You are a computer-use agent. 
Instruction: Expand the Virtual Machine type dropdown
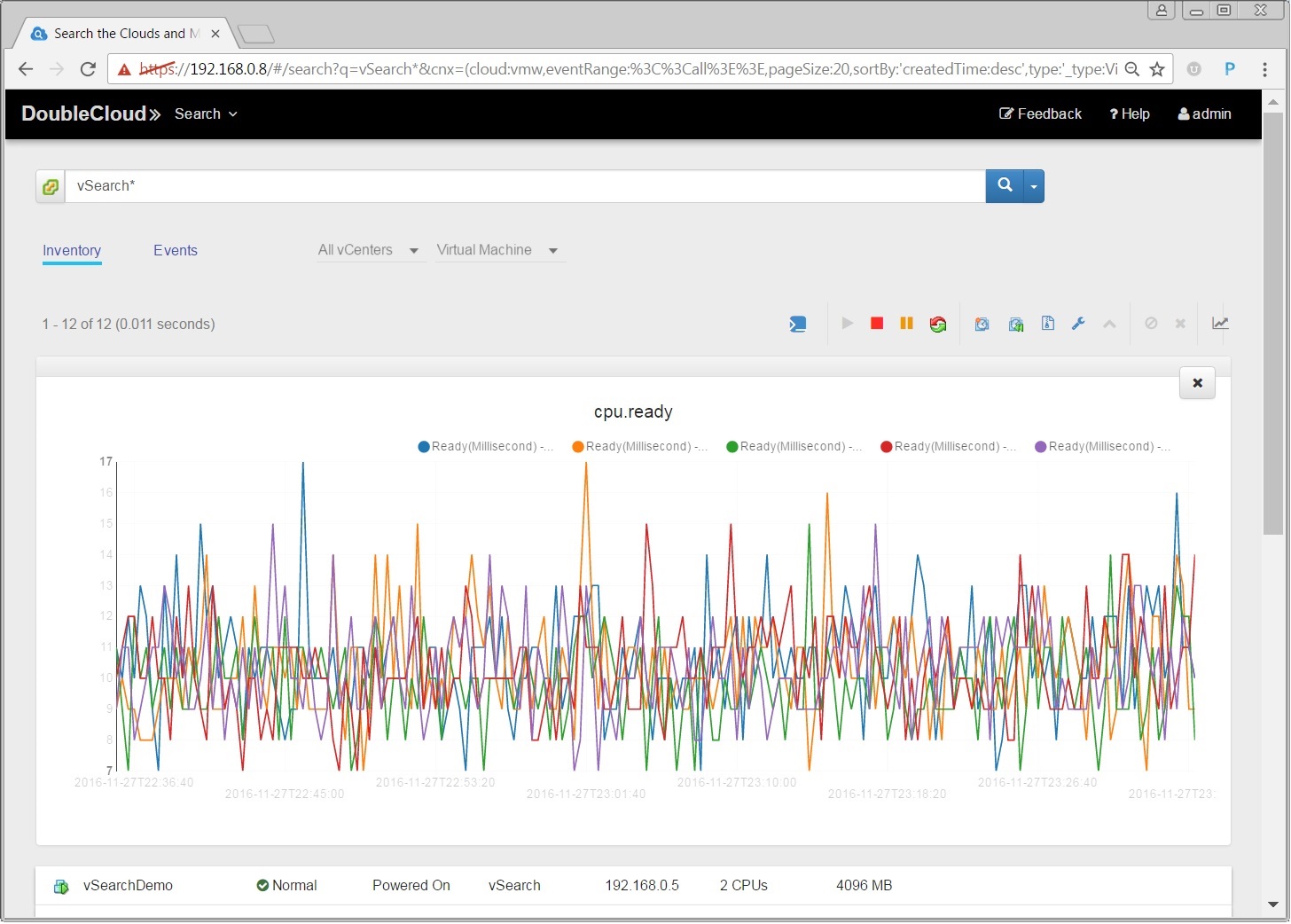point(497,250)
